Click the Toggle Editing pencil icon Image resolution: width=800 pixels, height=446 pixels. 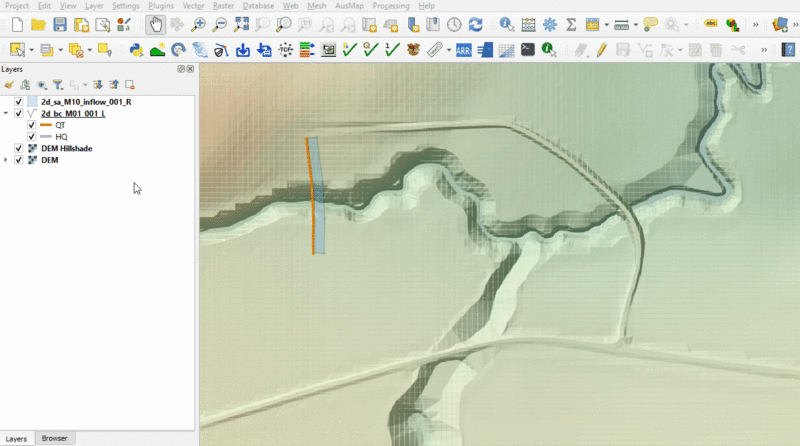[x=602, y=49]
